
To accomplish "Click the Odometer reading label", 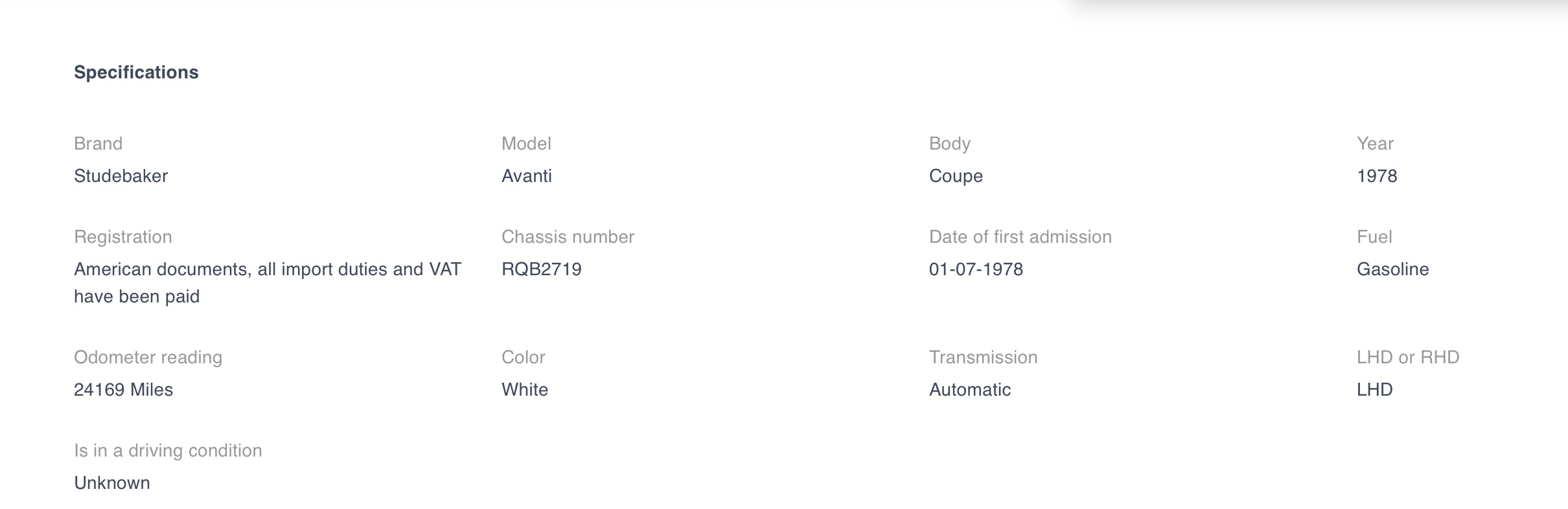I will tap(148, 357).
